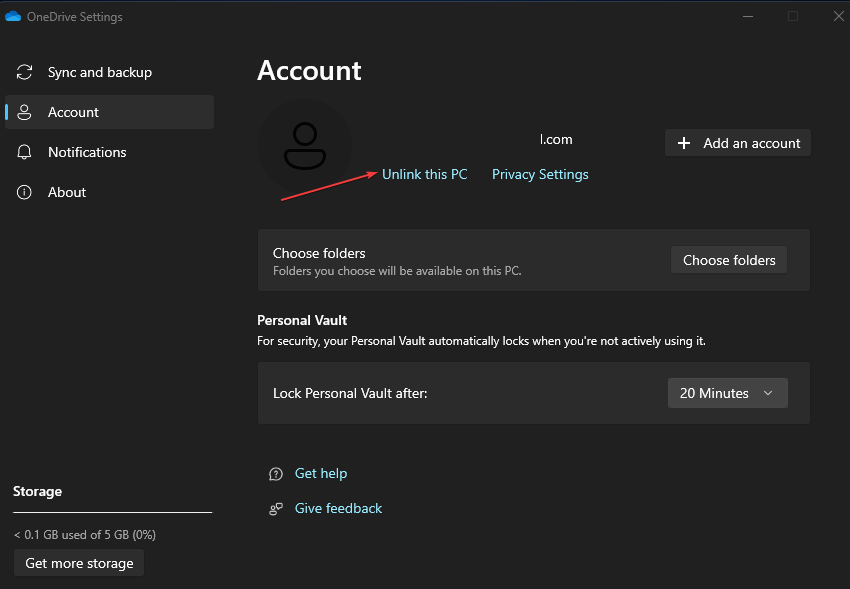Open the Give feedback link
This screenshot has height=589, width=850.
click(x=338, y=508)
